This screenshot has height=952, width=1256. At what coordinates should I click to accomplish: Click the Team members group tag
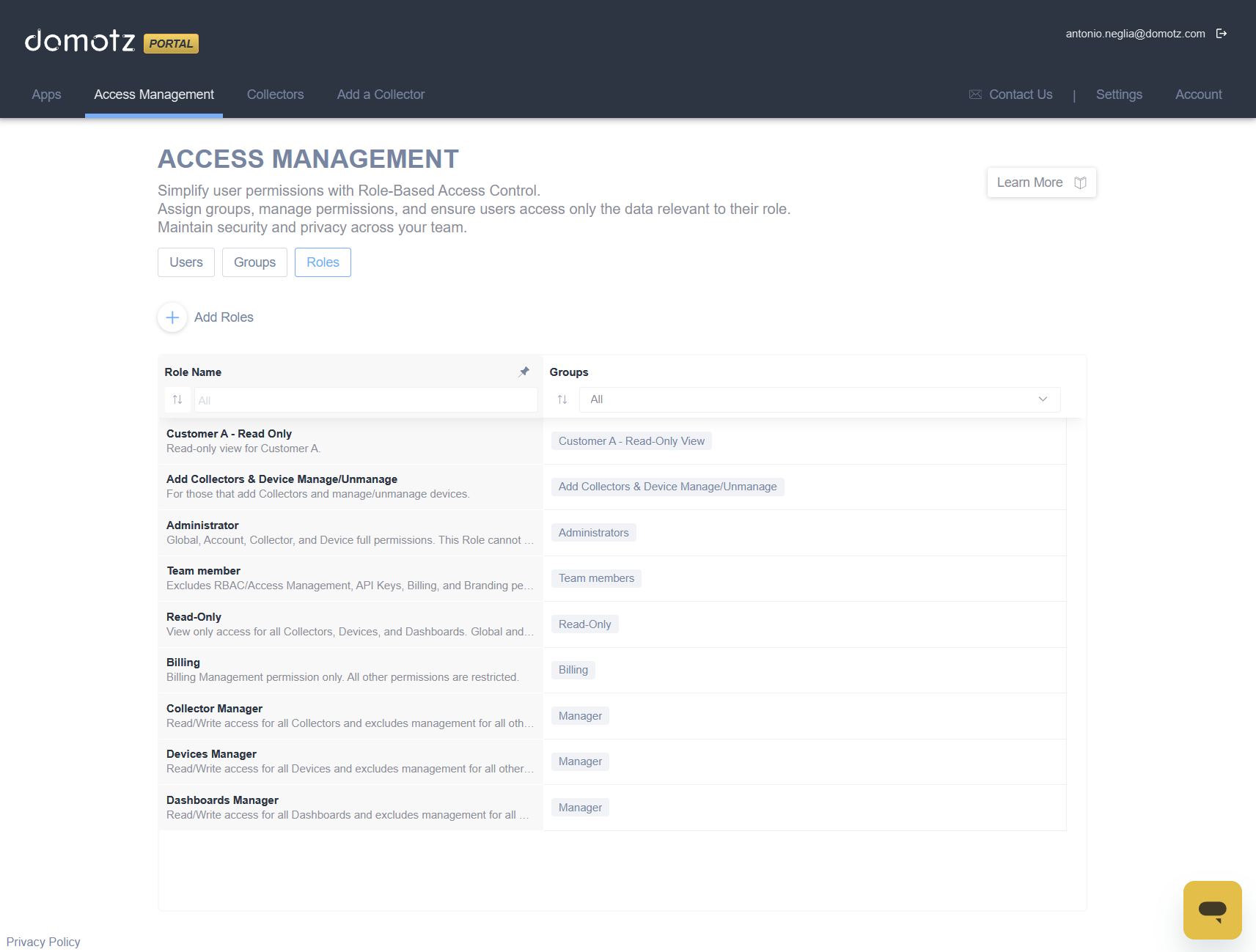tap(596, 578)
